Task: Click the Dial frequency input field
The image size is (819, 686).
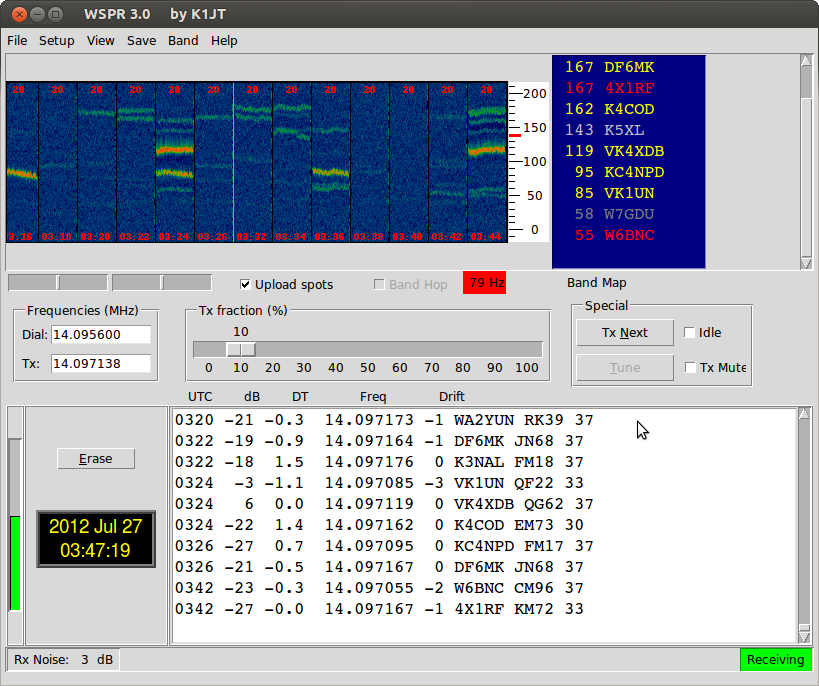Action: pyautogui.click(x=100, y=334)
